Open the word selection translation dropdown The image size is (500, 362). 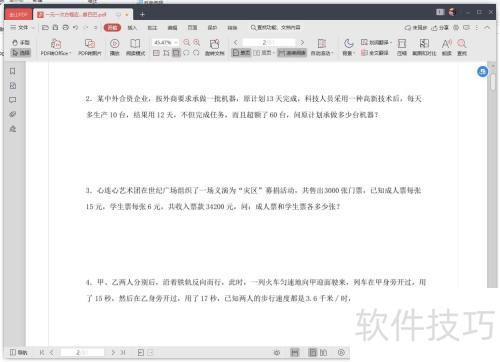pos(376,42)
